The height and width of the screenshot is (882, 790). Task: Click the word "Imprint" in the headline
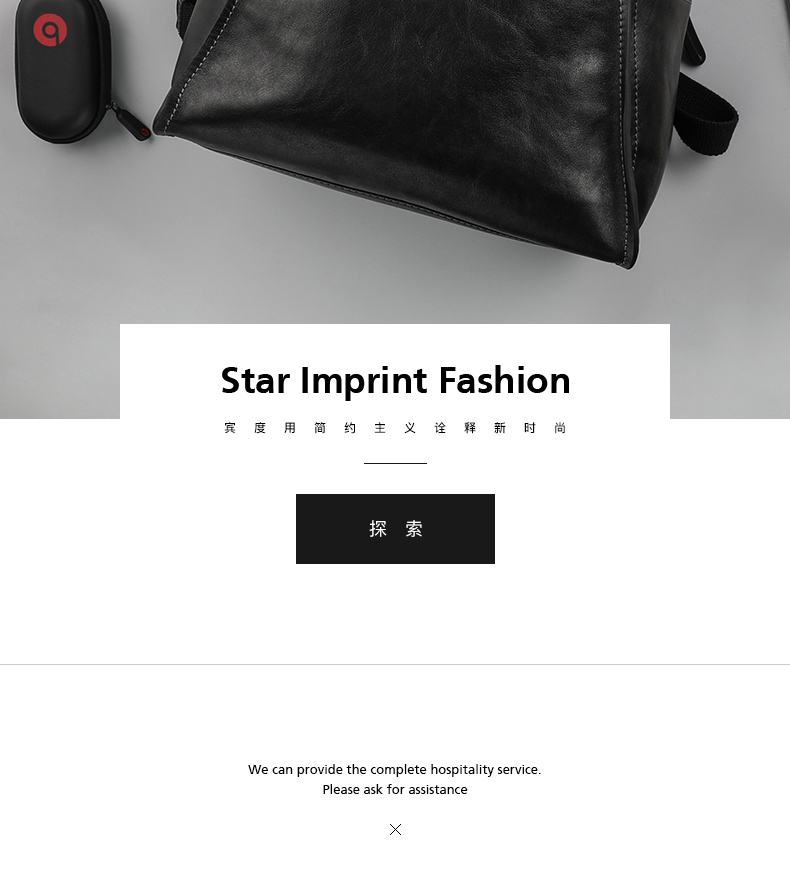pos(364,382)
